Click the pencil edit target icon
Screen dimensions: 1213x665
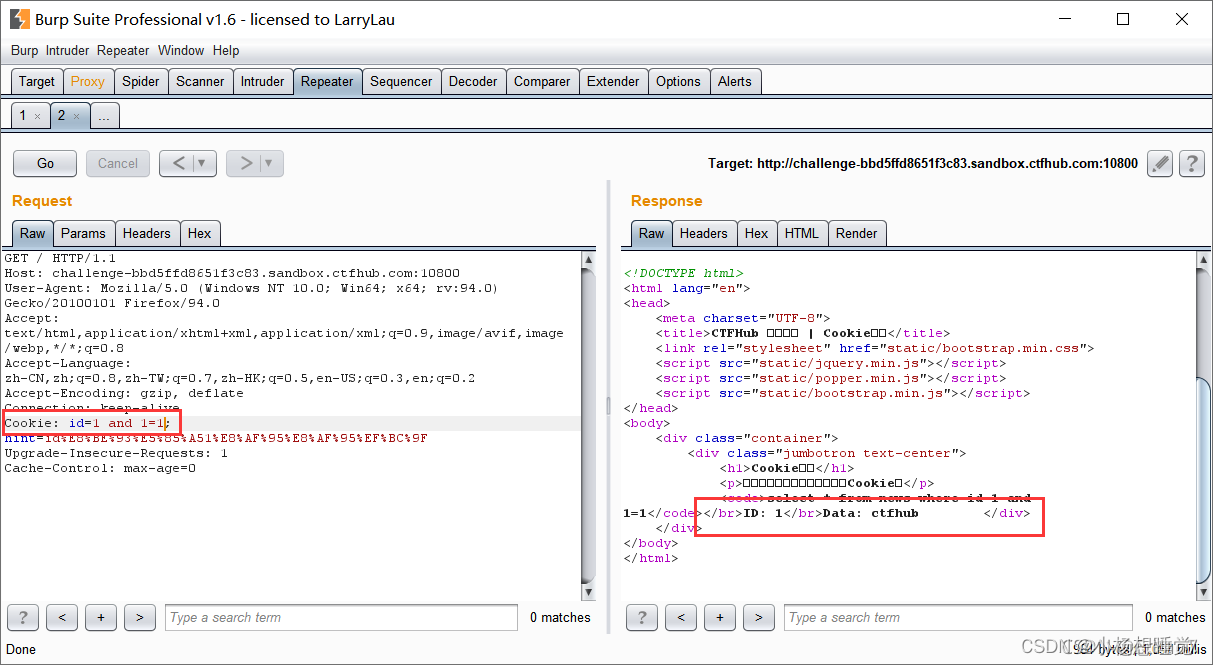click(1159, 163)
